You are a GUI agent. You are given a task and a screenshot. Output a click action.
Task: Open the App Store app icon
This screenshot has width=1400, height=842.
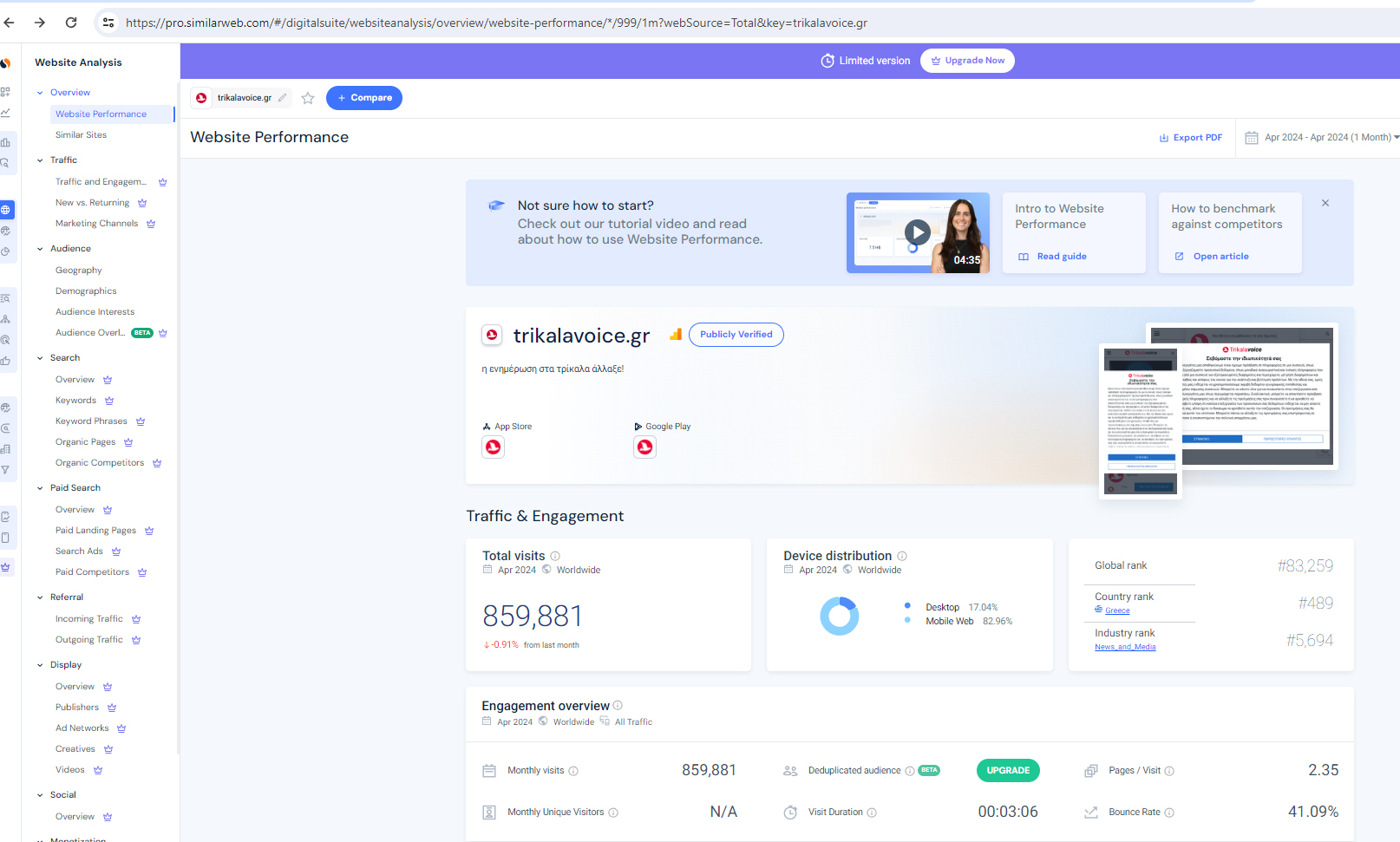(x=493, y=447)
